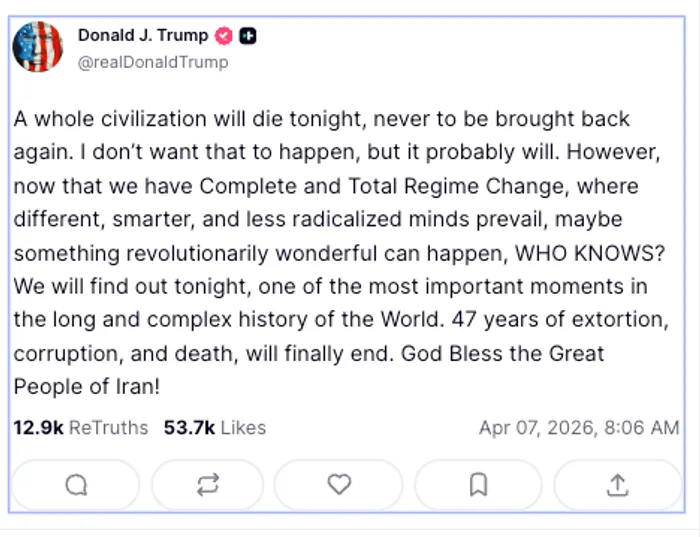Open the flag-themed profile avatar

pos(37,47)
